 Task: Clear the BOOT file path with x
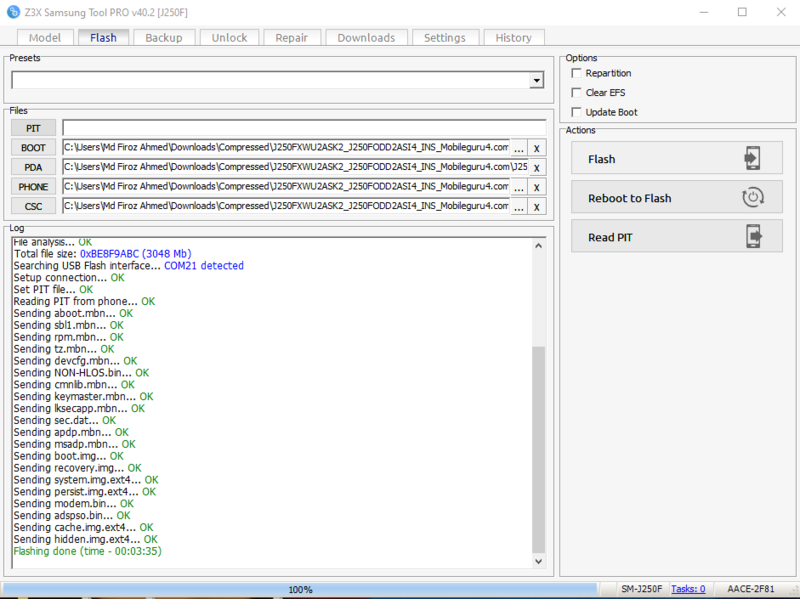pyautogui.click(x=536, y=148)
